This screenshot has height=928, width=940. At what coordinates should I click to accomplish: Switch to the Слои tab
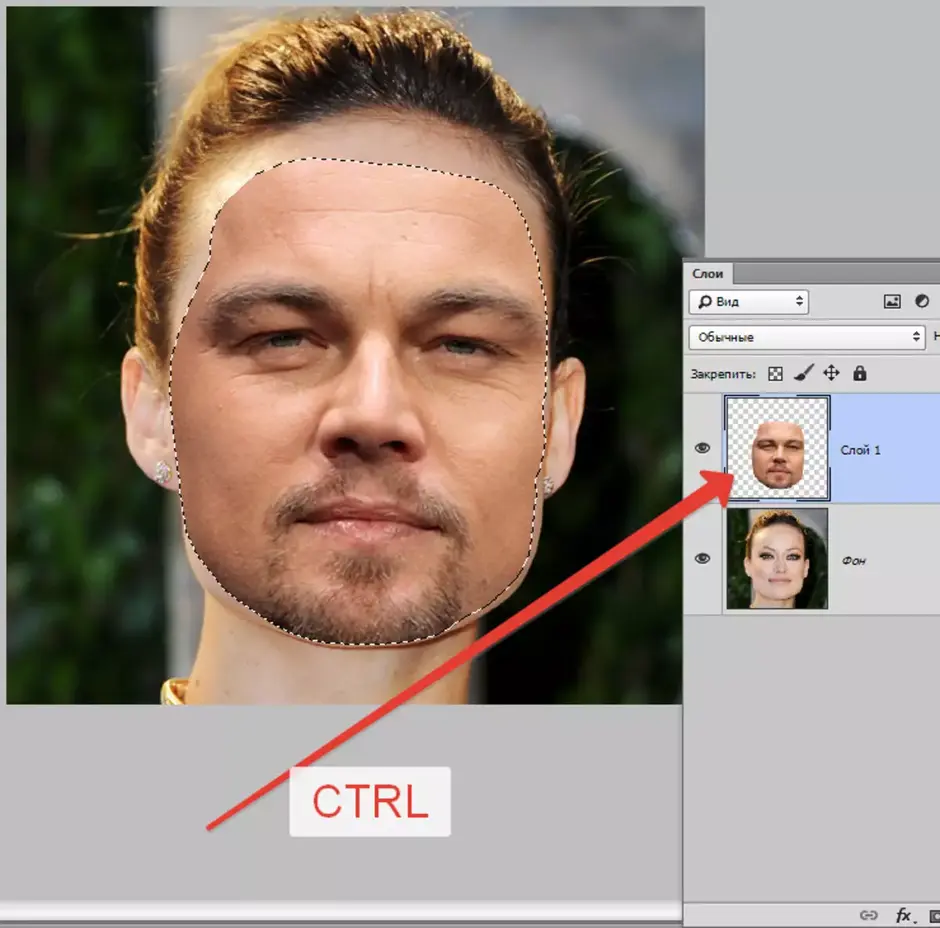707,273
